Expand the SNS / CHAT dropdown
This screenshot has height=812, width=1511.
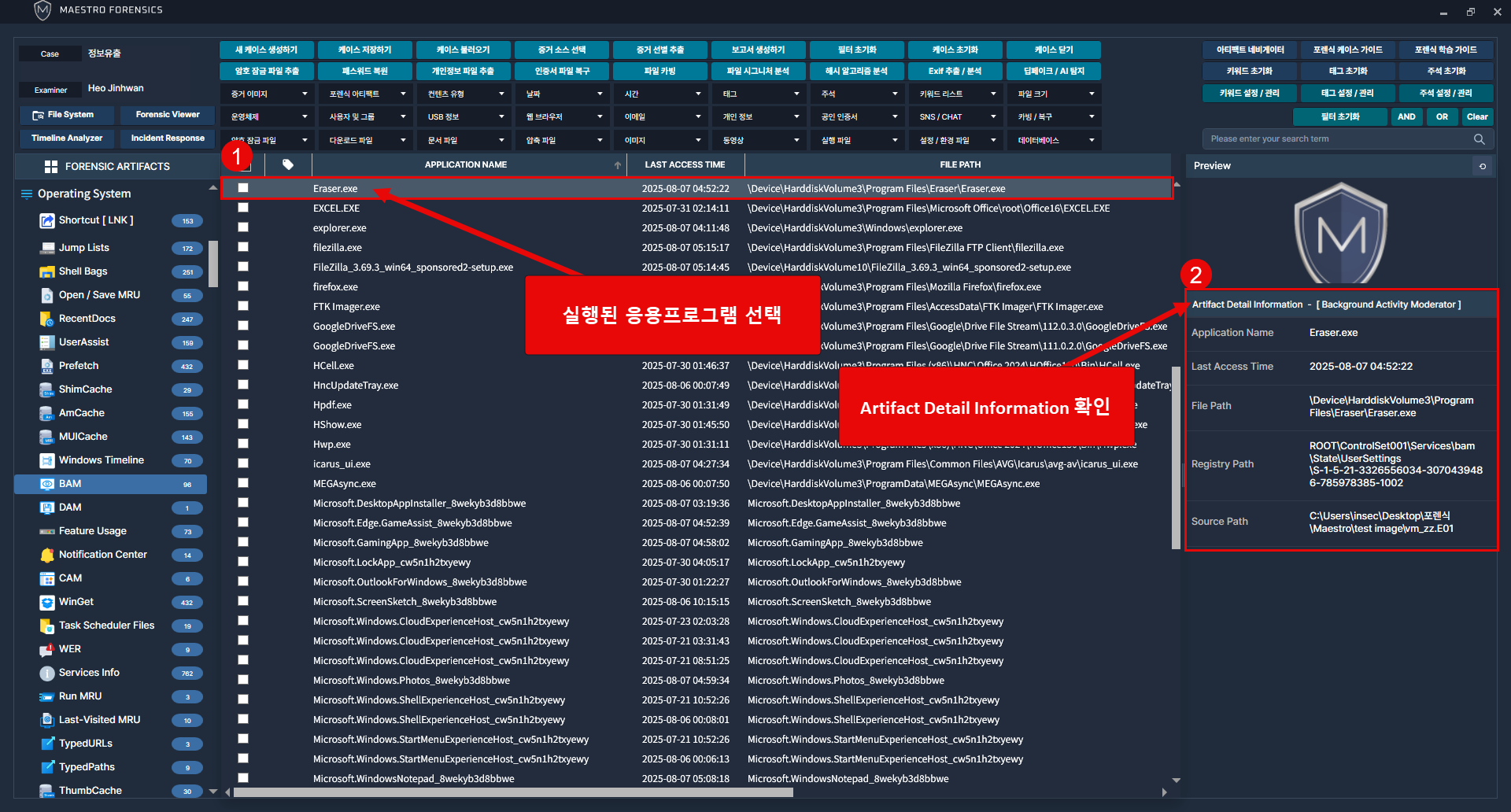point(955,117)
